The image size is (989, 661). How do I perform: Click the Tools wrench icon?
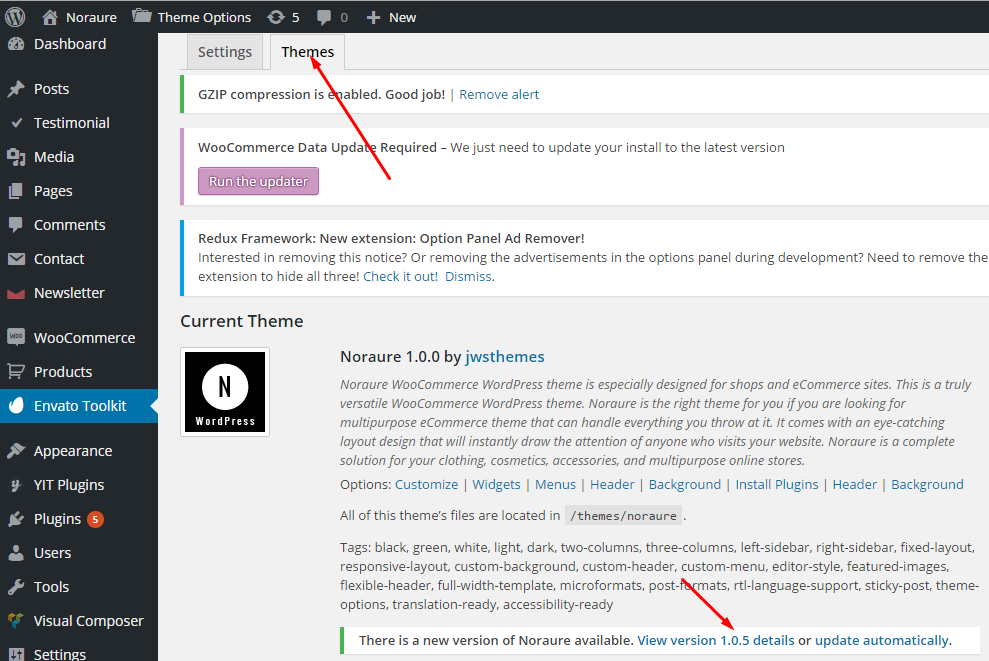16,587
